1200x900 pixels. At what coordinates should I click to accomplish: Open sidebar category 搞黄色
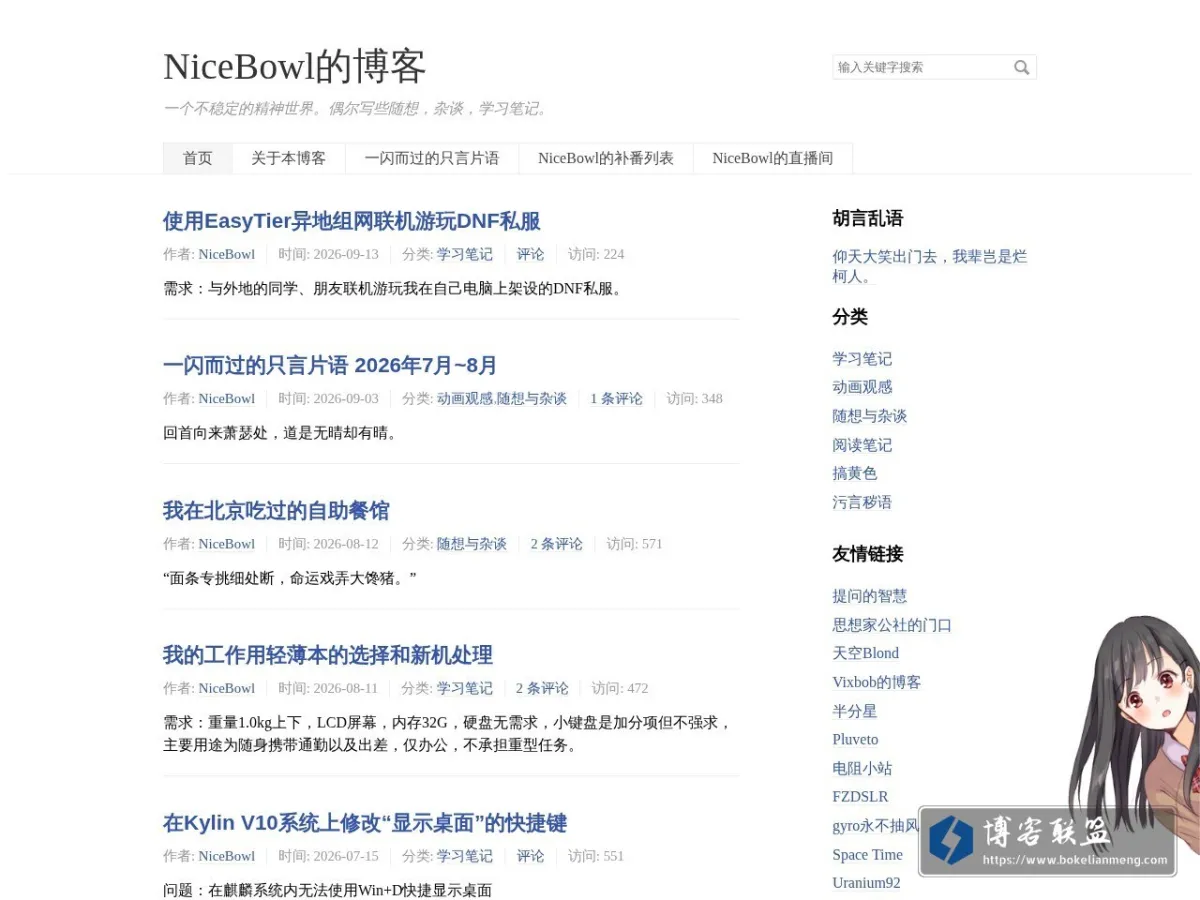pos(855,473)
